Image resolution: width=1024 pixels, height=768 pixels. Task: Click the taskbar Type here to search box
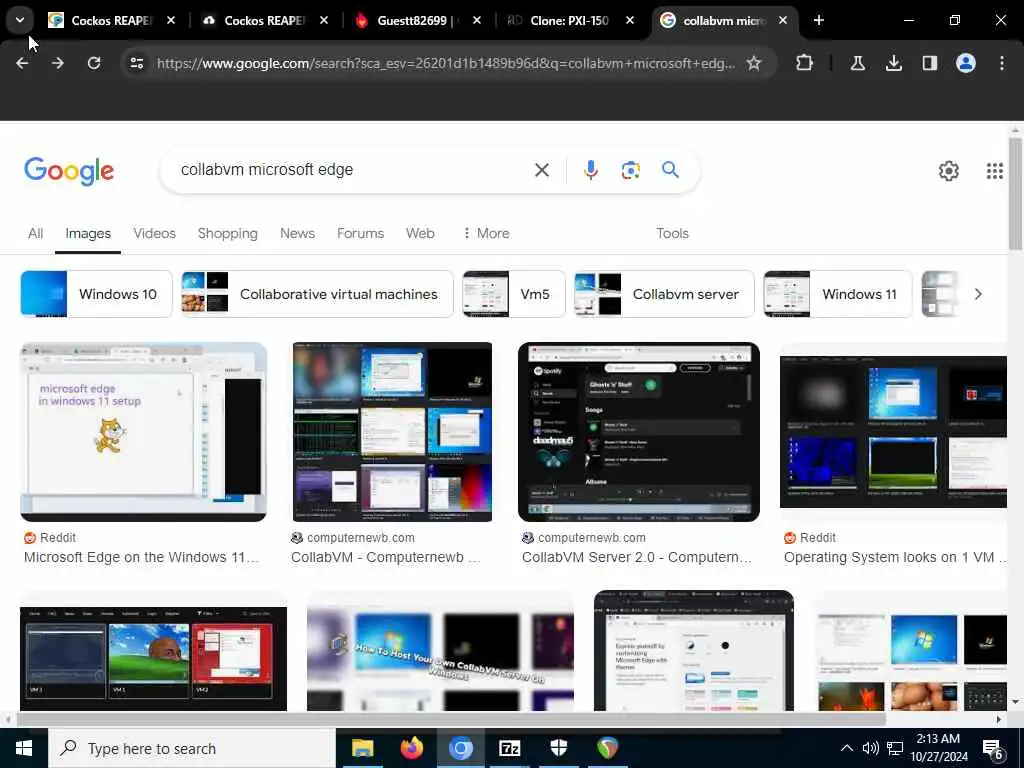pyautogui.click(x=191, y=748)
